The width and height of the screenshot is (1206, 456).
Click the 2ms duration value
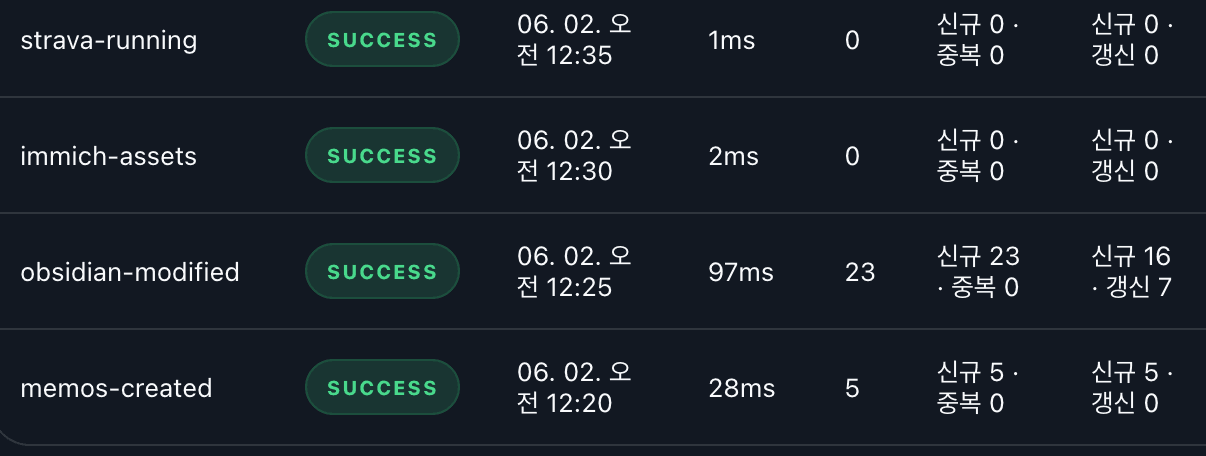pyautogui.click(x=733, y=157)
